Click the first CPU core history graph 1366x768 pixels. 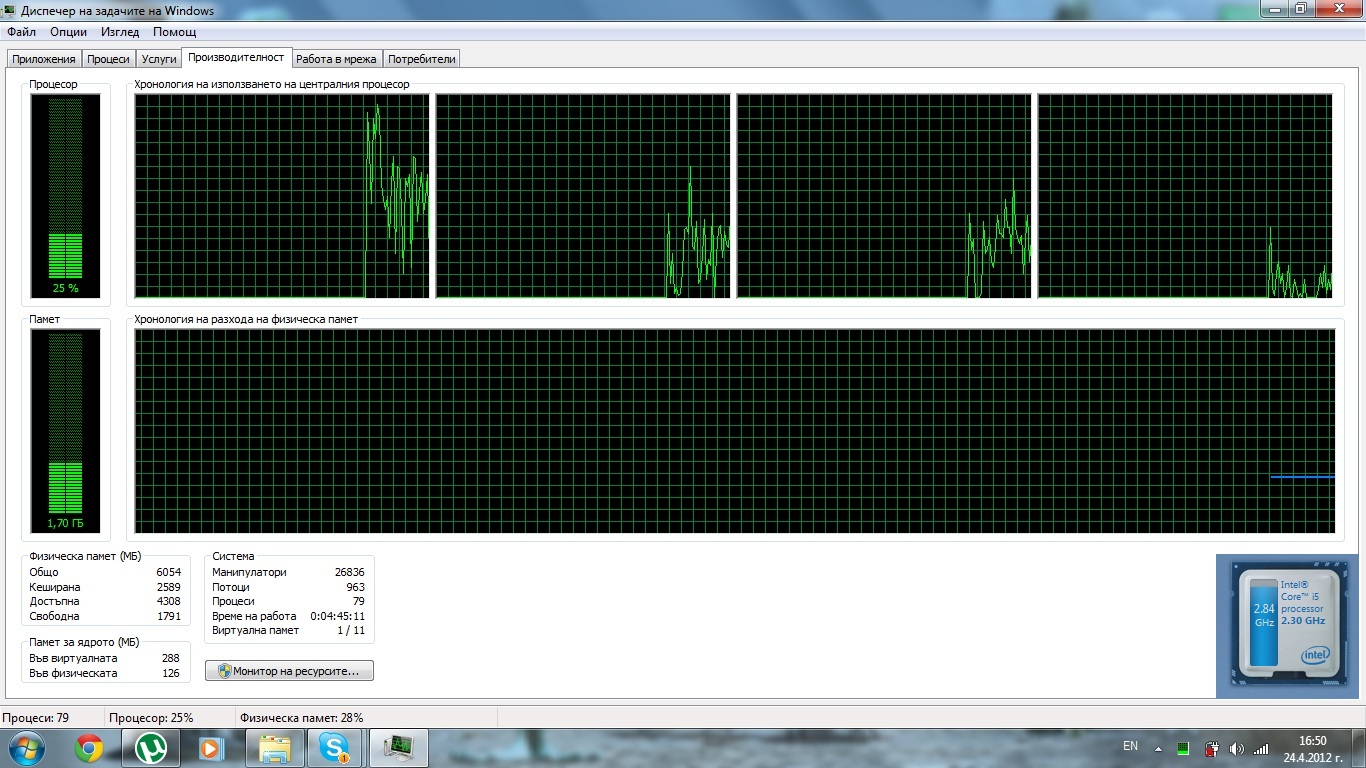point(282,196)
